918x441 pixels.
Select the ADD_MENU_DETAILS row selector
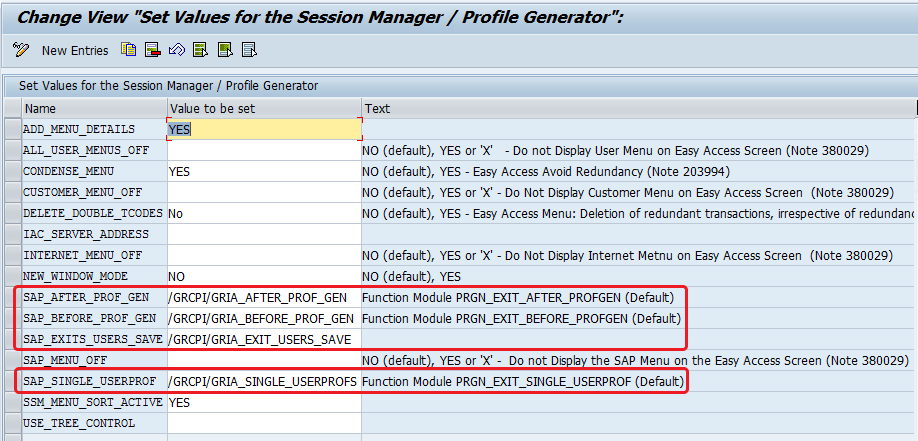[x=12, y=129]
